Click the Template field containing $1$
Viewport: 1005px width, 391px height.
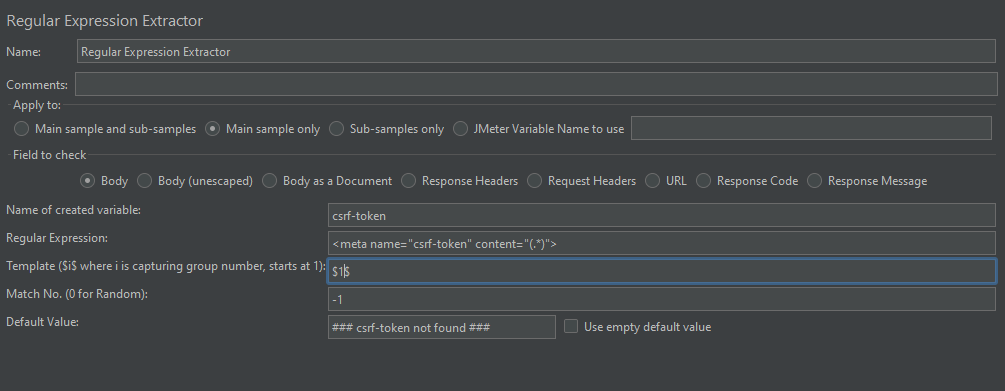[x=661, y=271]
